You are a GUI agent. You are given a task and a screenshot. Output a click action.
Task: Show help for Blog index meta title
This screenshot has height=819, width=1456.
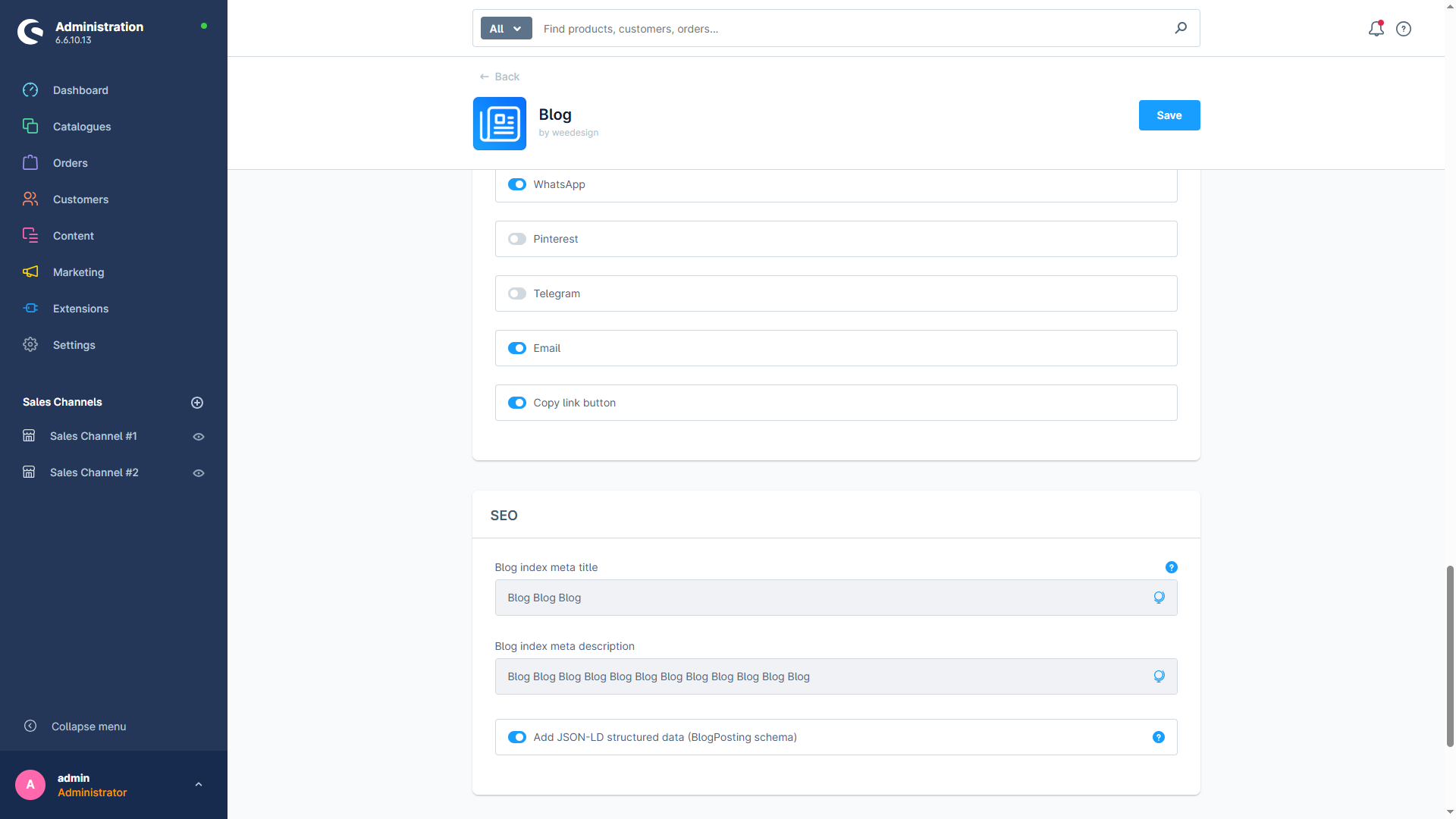click(x=1171, y=567)
